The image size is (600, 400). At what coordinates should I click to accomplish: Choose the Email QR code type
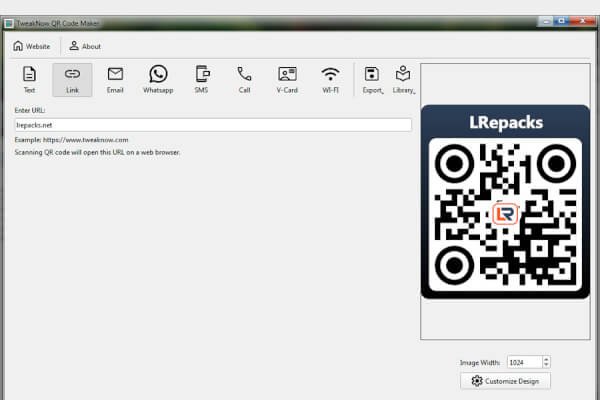pyautogui.click(x=115, y=80)
